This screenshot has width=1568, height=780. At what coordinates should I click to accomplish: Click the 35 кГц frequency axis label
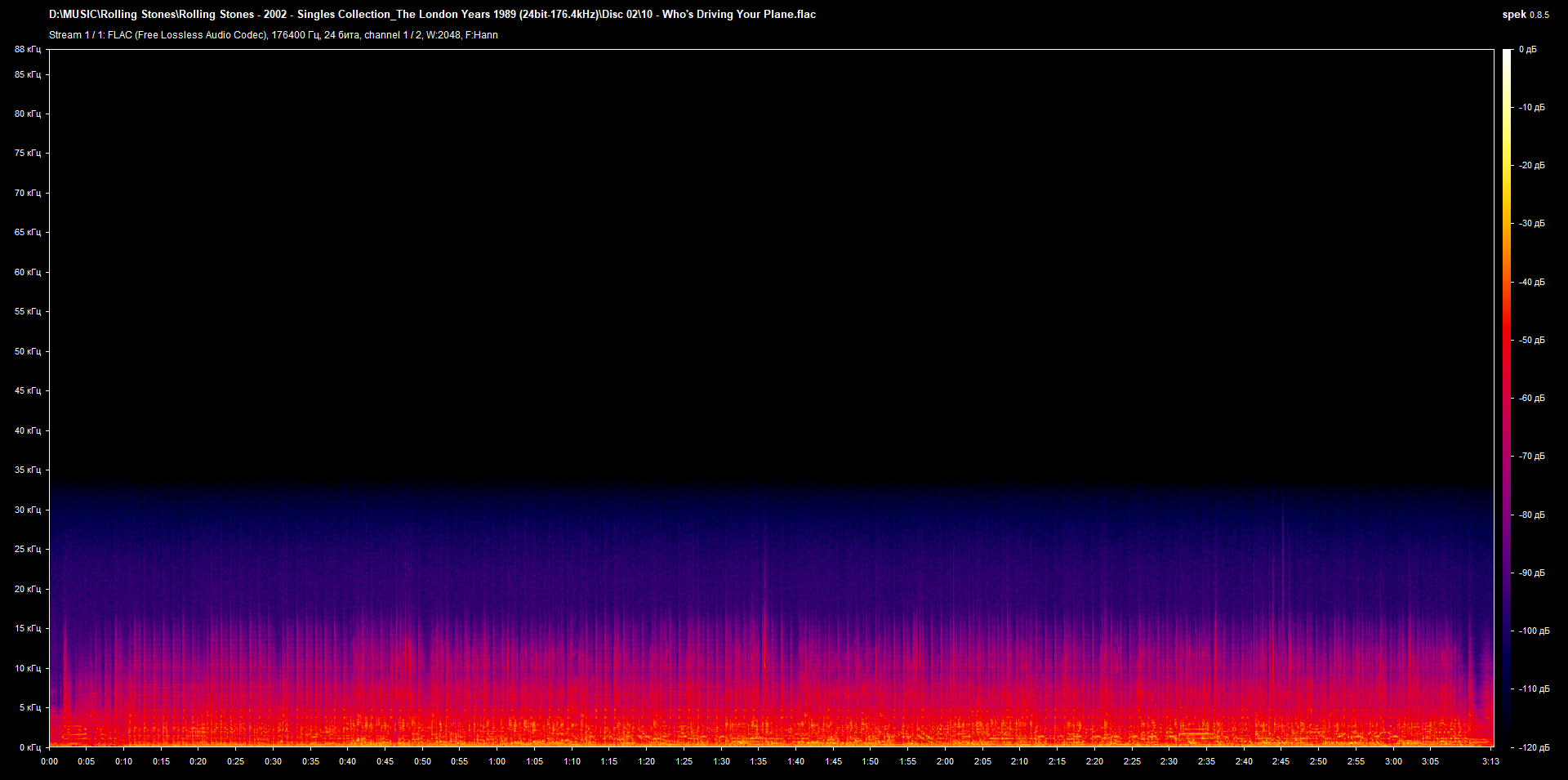coord(28,470)
